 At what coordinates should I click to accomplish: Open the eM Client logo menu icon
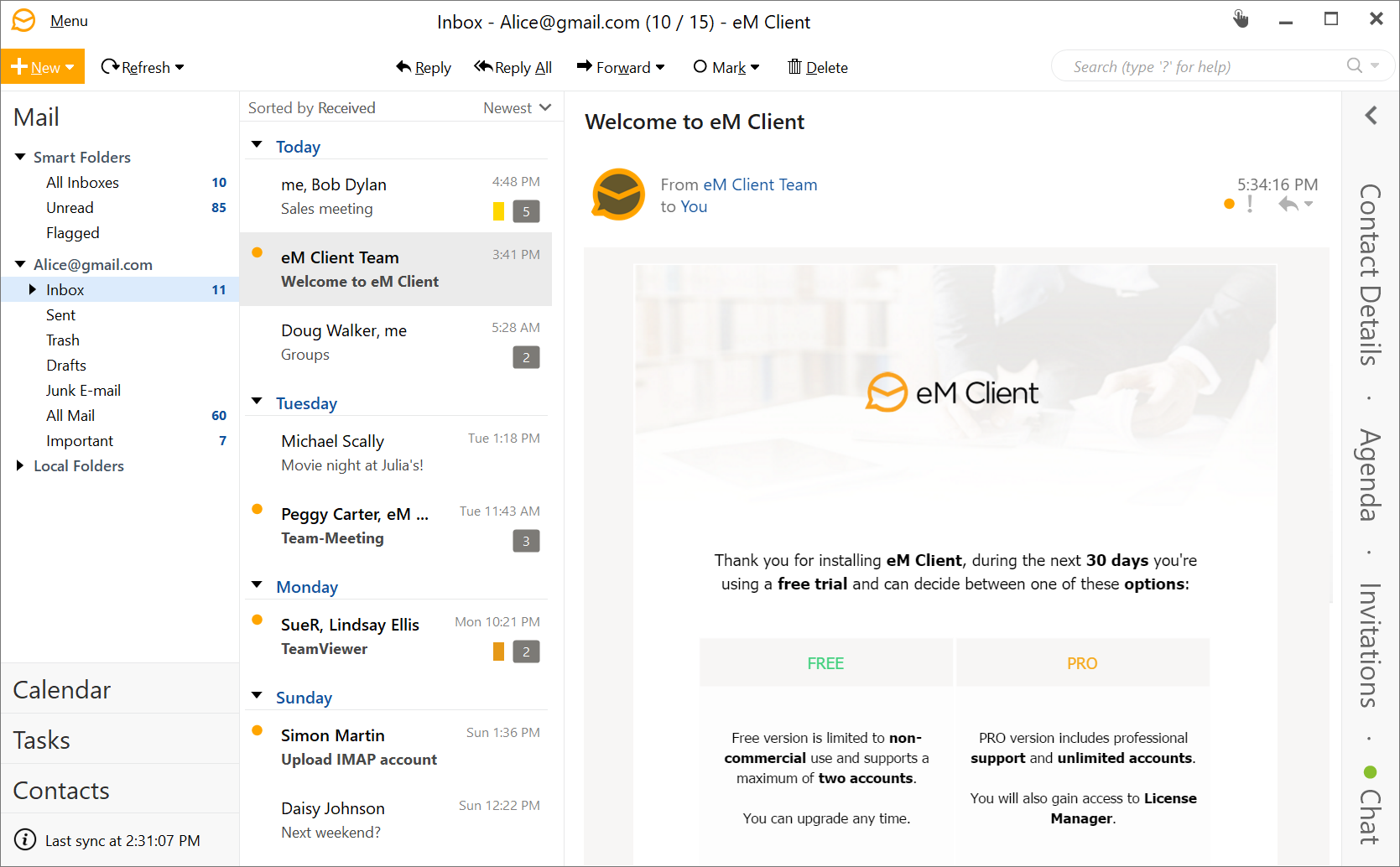[x=23, y=20]
